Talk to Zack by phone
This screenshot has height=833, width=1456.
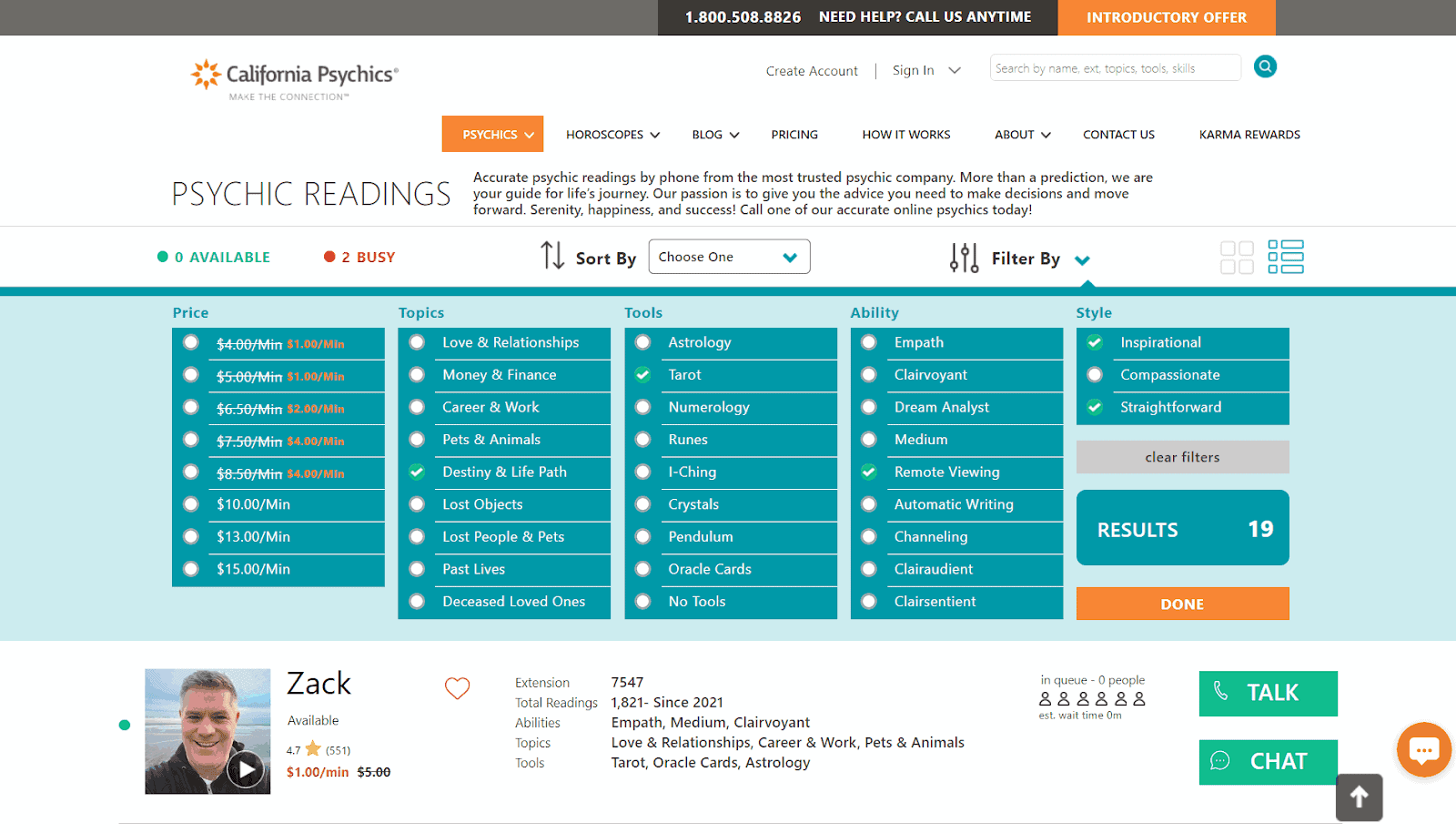click(x=1269, y=694)
